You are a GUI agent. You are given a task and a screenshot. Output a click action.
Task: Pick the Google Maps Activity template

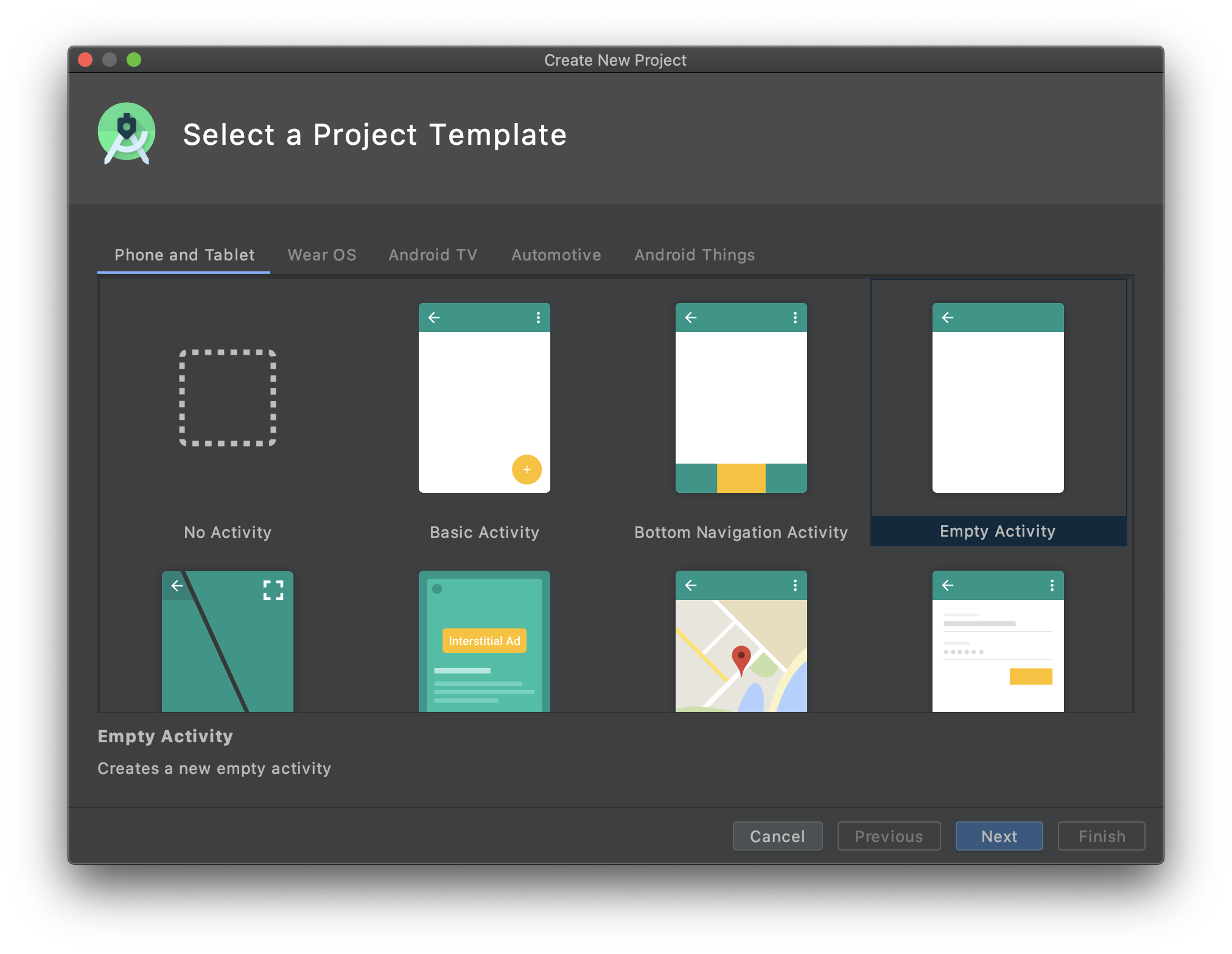[741, 641]
